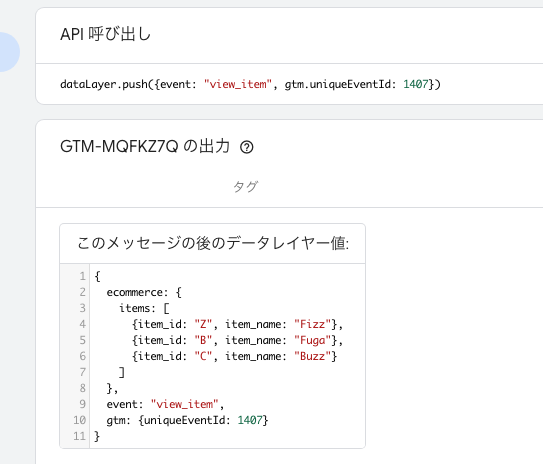
Task: Click line number 1 in the code gutter
Action: [x=82, y=276]
